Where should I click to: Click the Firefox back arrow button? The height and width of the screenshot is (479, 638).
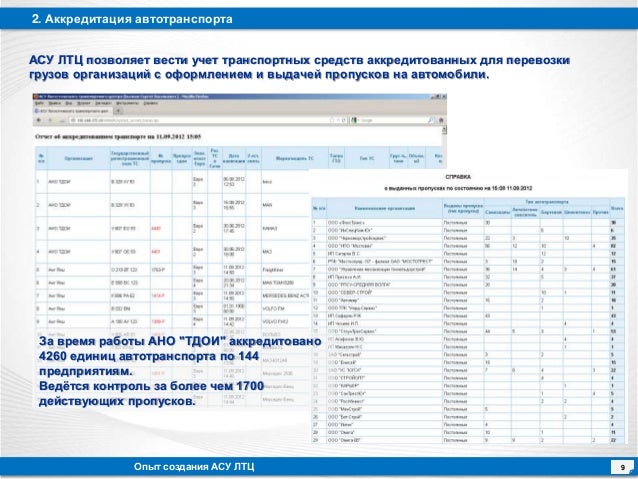39,120
